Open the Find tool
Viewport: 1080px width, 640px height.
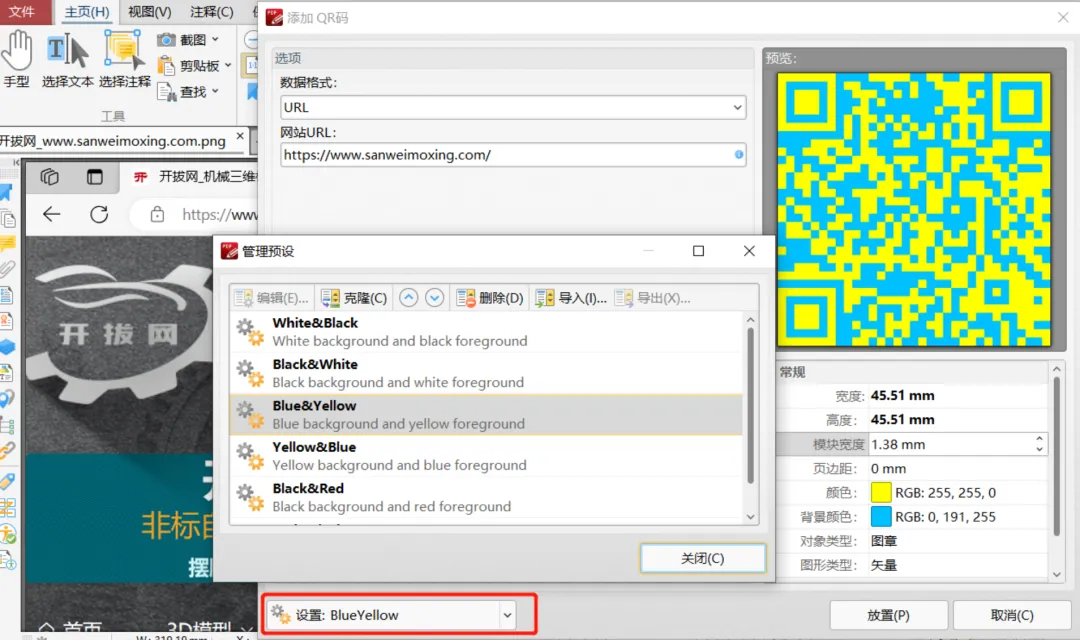tap(182, 92)
